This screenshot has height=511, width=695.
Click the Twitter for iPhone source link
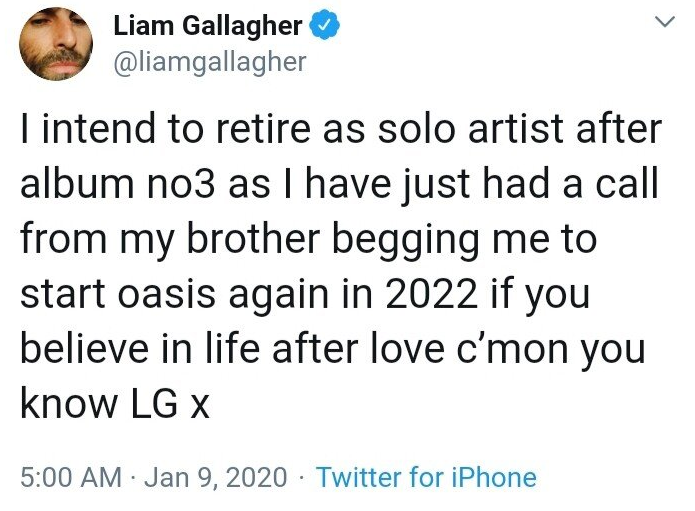click(x=426, y=477)
